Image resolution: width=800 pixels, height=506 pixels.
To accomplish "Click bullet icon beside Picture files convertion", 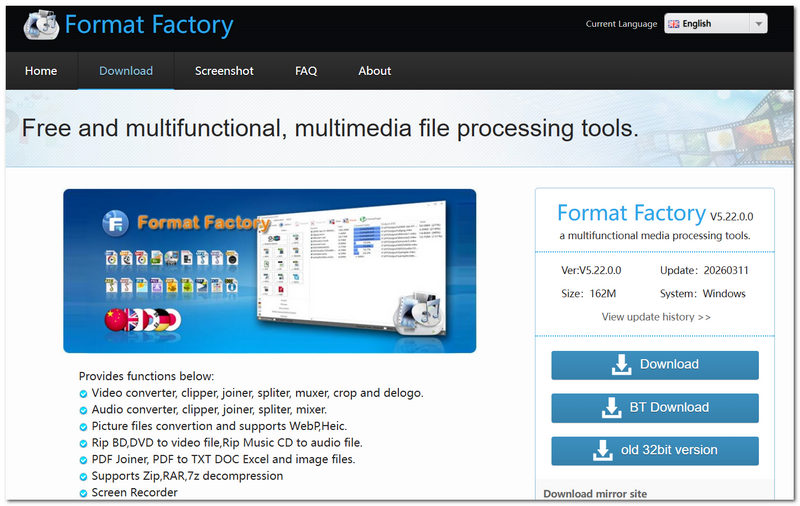I will coord(83,427).
